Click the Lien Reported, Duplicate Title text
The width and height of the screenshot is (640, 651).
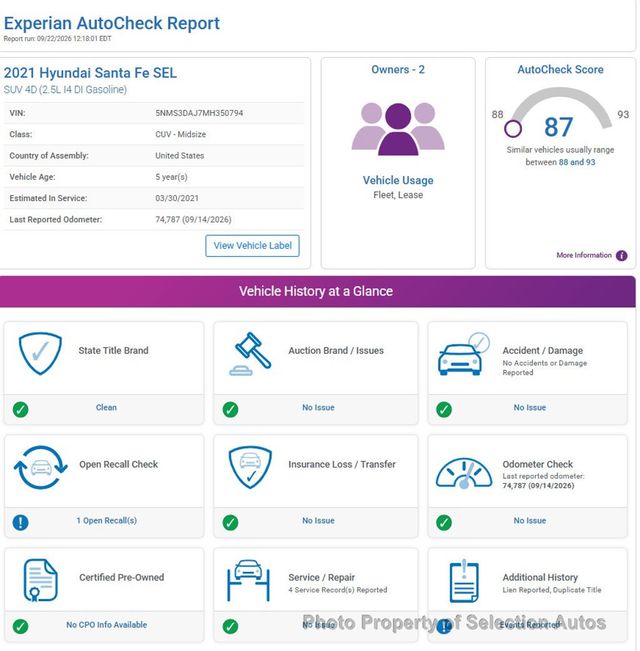552,590
